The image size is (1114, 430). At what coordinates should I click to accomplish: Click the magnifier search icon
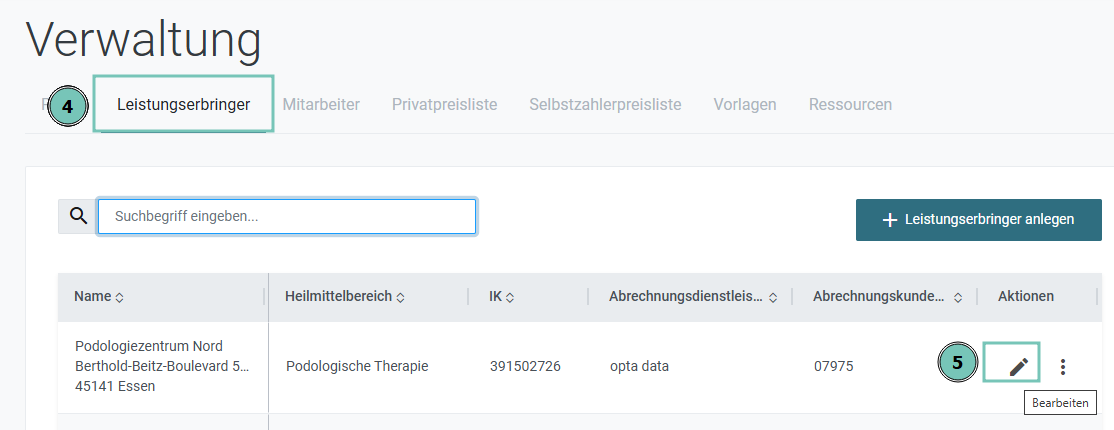pyautogui.click(x=78, y=216)
